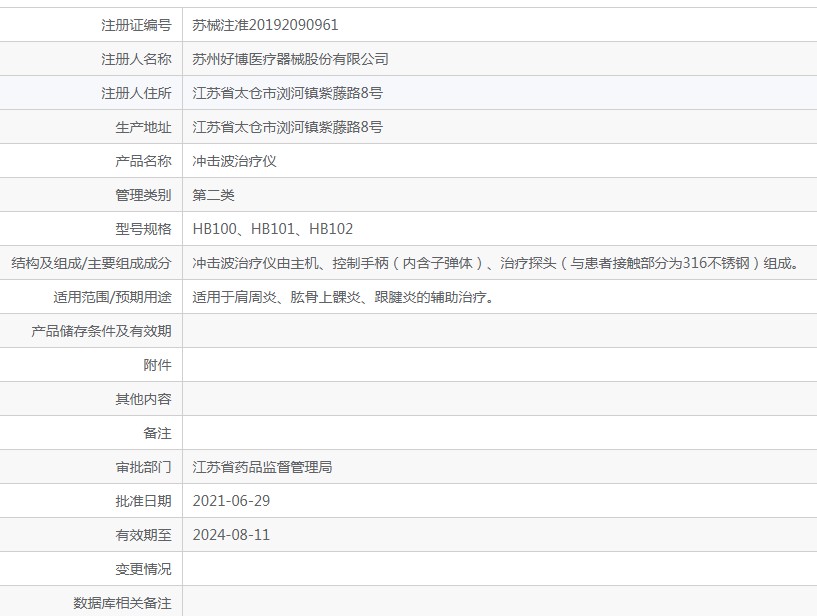Select registration number 苏械注准20192090961
Viewport: 817px width, 616px height.
(265, 25)
